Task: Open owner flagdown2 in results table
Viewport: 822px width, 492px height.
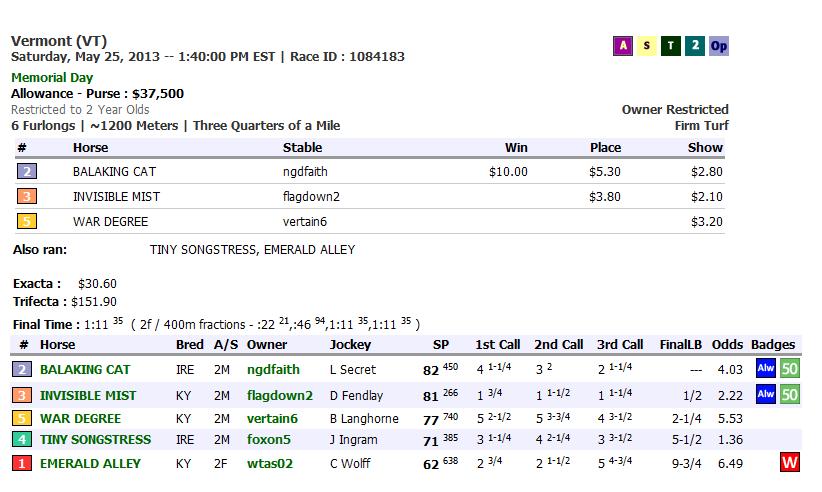Action: (279, 396)
